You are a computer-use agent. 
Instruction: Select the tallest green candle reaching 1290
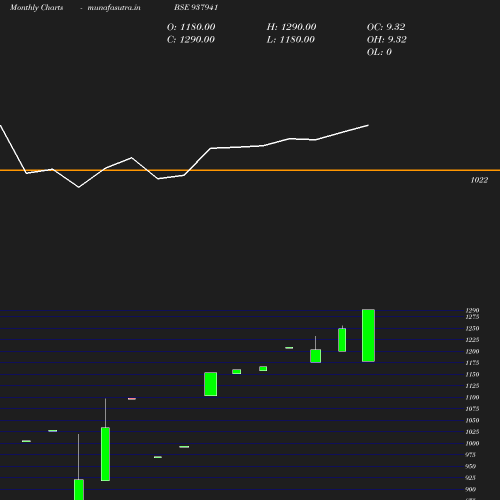(x=368, y=335)
